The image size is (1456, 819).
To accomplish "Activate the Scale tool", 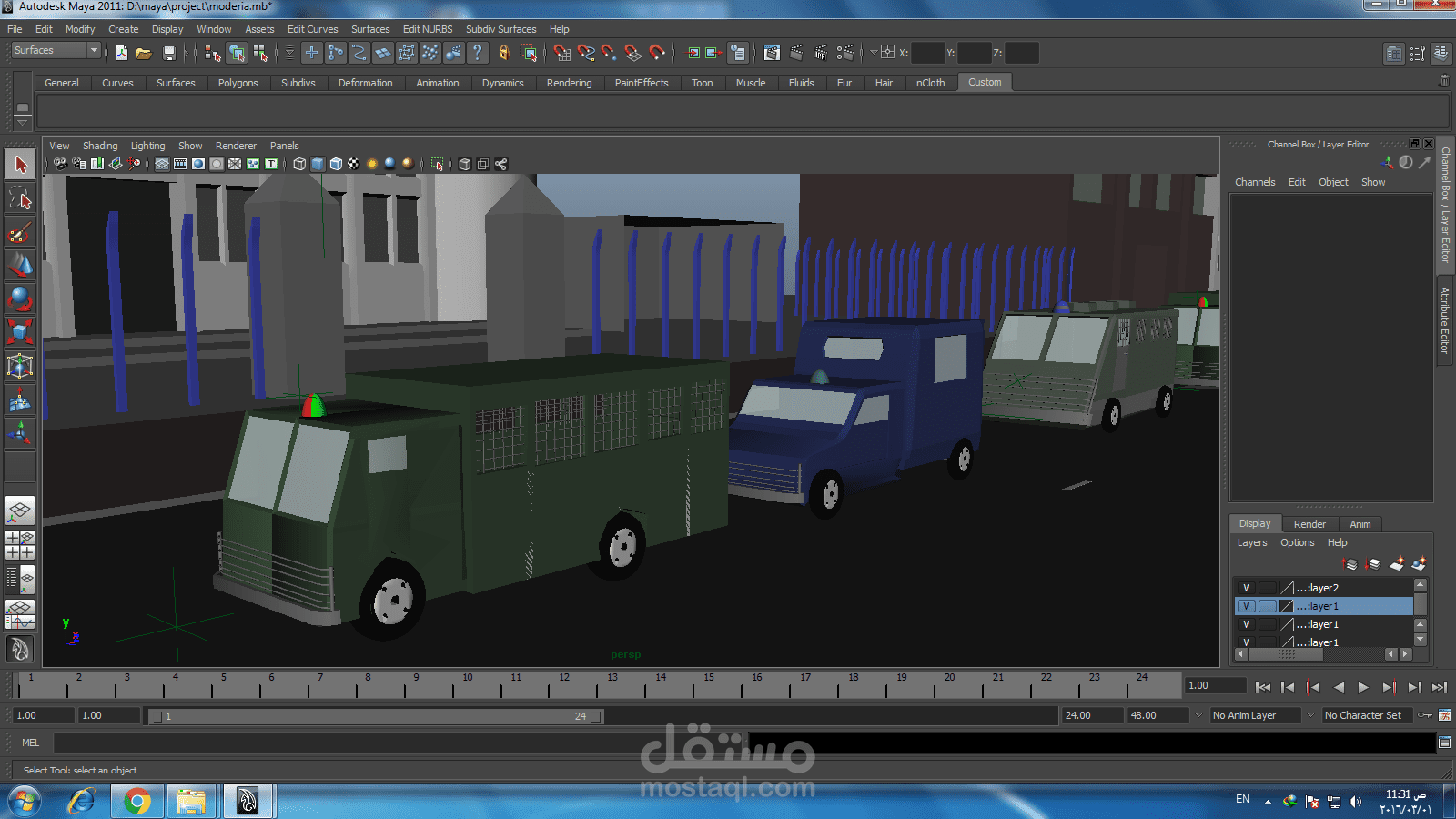I will [20, 332].
